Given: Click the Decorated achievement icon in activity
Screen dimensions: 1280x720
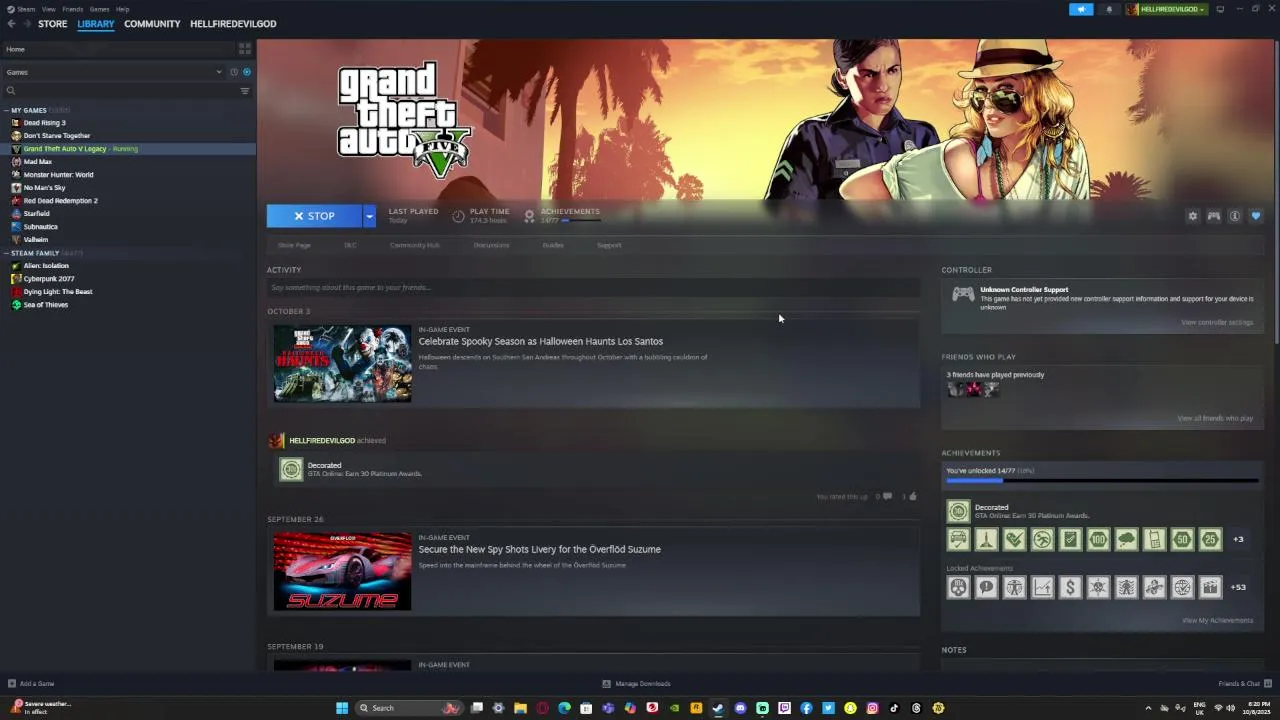Looking at the screenshot, I should (291, 470).
